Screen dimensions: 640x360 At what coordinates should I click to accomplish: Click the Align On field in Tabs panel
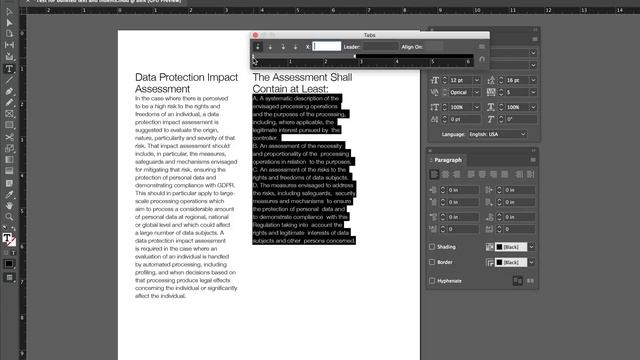tap(433, 47)
